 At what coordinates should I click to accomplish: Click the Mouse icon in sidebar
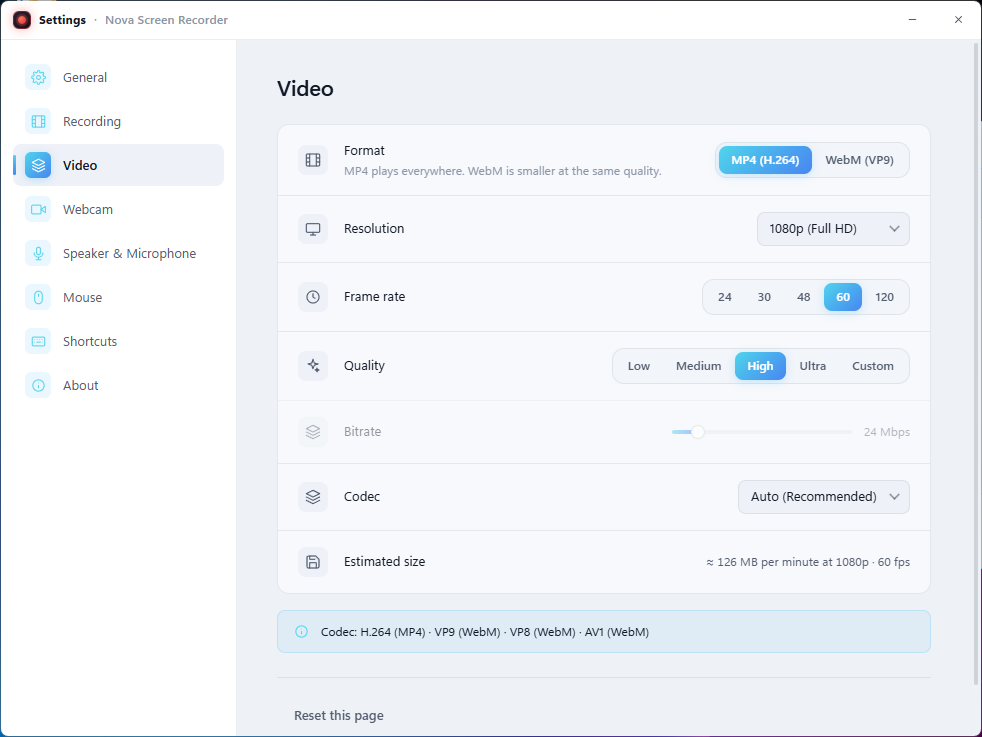38,297
